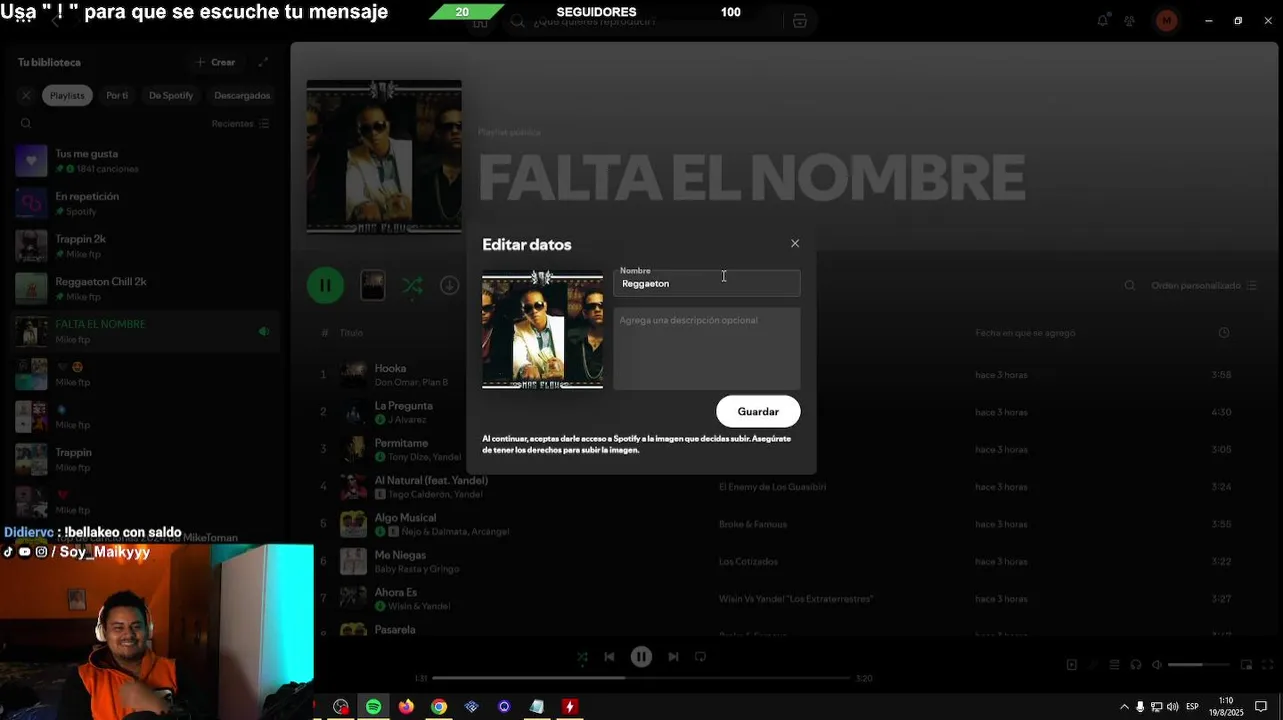The height and width of the screenshot is (720, 1283).
Task: Toggle smart shuffle beside the green pause button
Action: (x=412, y=286)
